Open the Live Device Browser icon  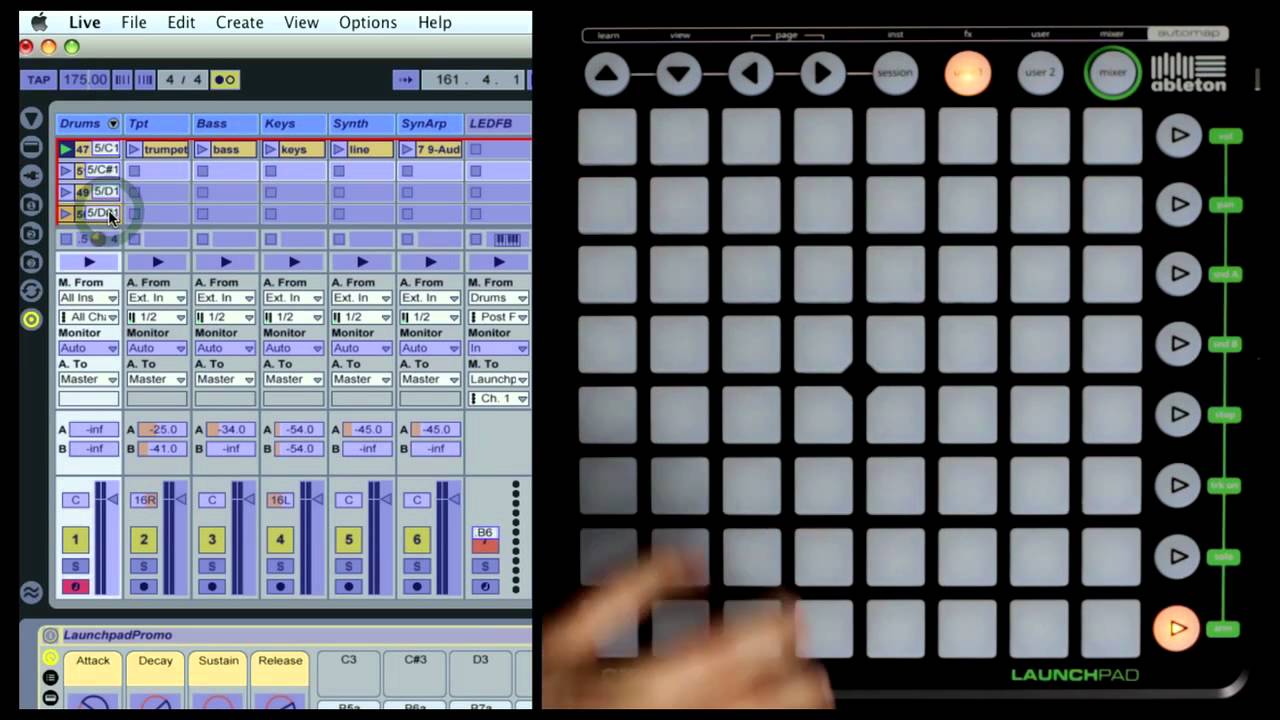coord(32,147)
